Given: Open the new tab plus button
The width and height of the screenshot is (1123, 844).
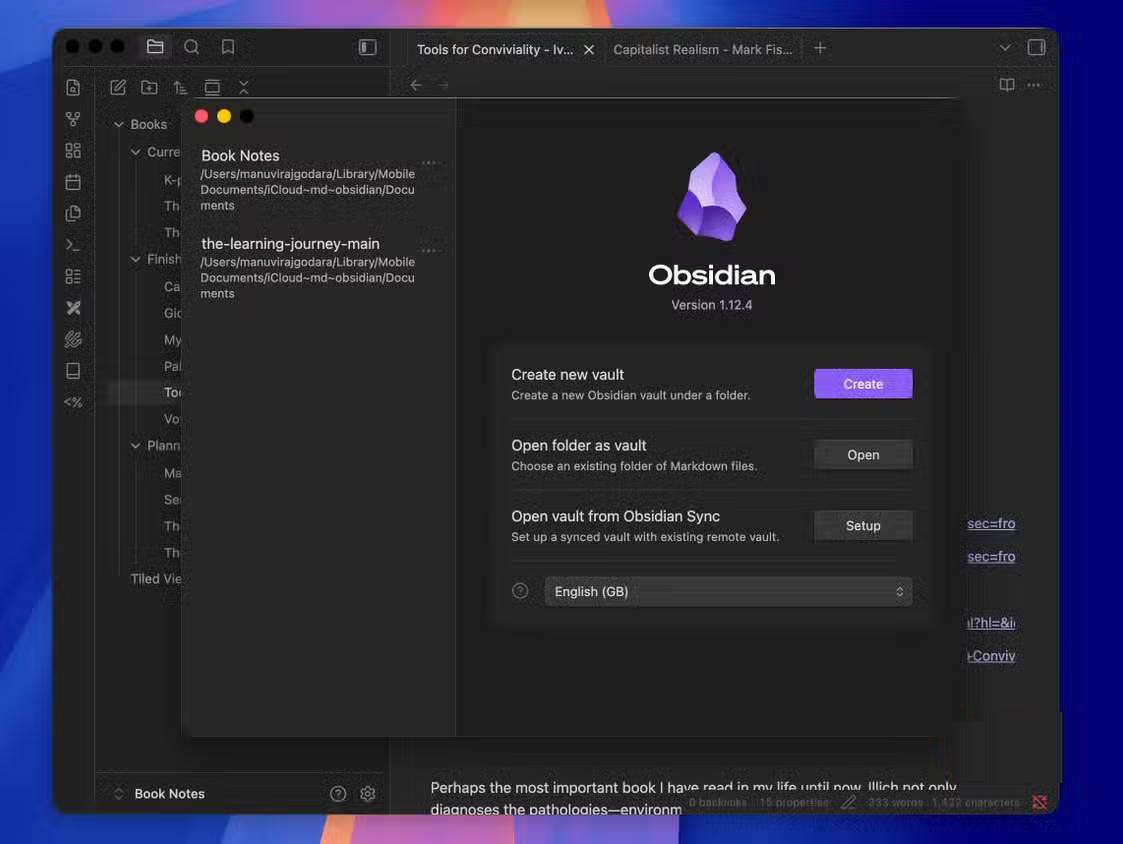Looking at the screenshot, I should 820,48.
